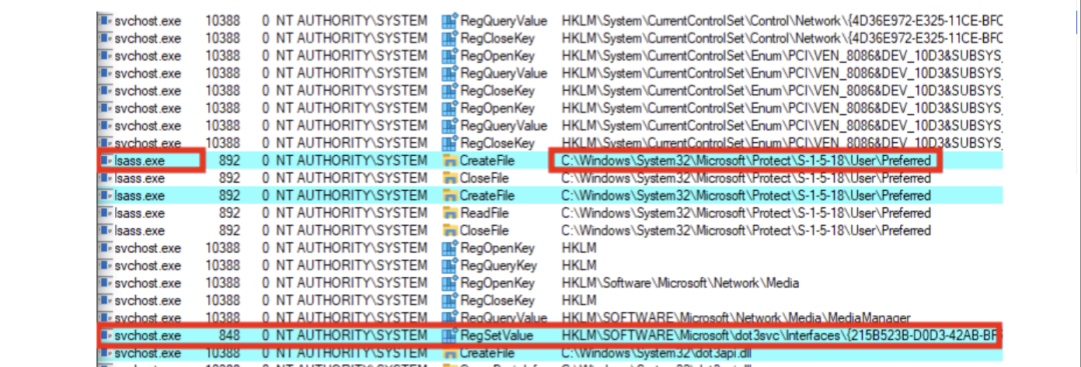The width and height of the screenshot is (1081, 367).
Task: Click registry icon of RegCloseKey for Control\Network
Action: [450, 38]
